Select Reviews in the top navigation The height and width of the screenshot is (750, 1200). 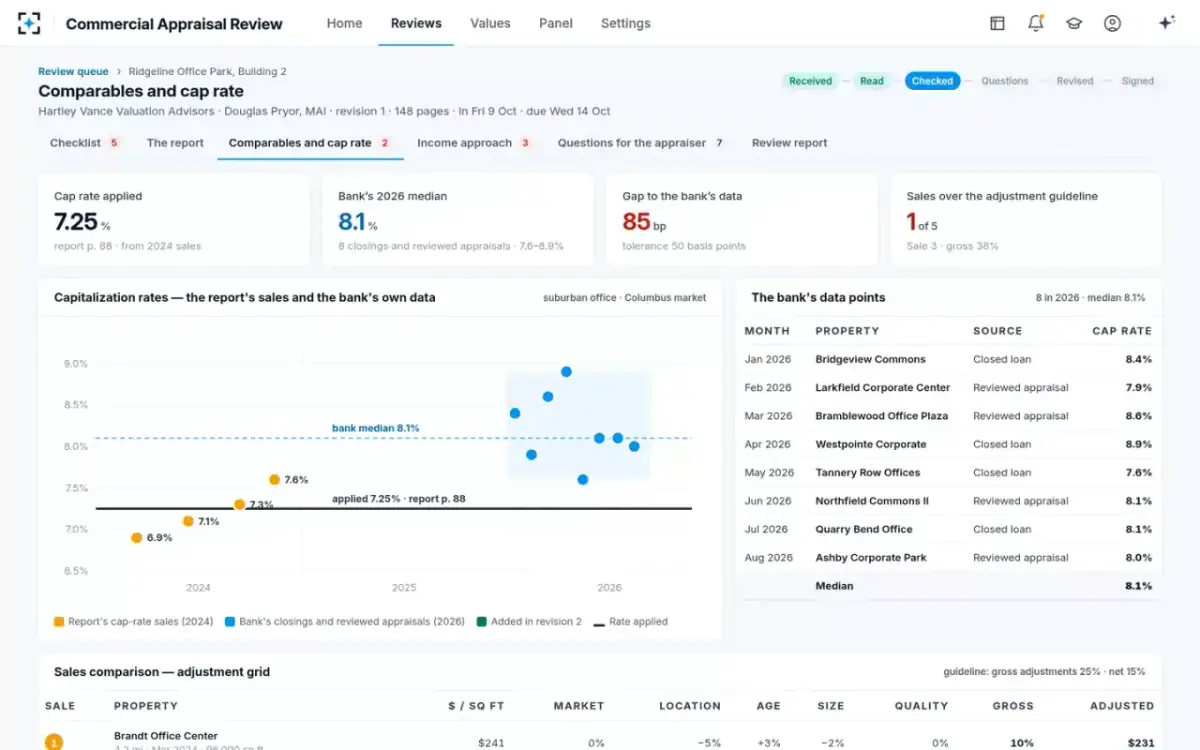[x=416, y=23]
